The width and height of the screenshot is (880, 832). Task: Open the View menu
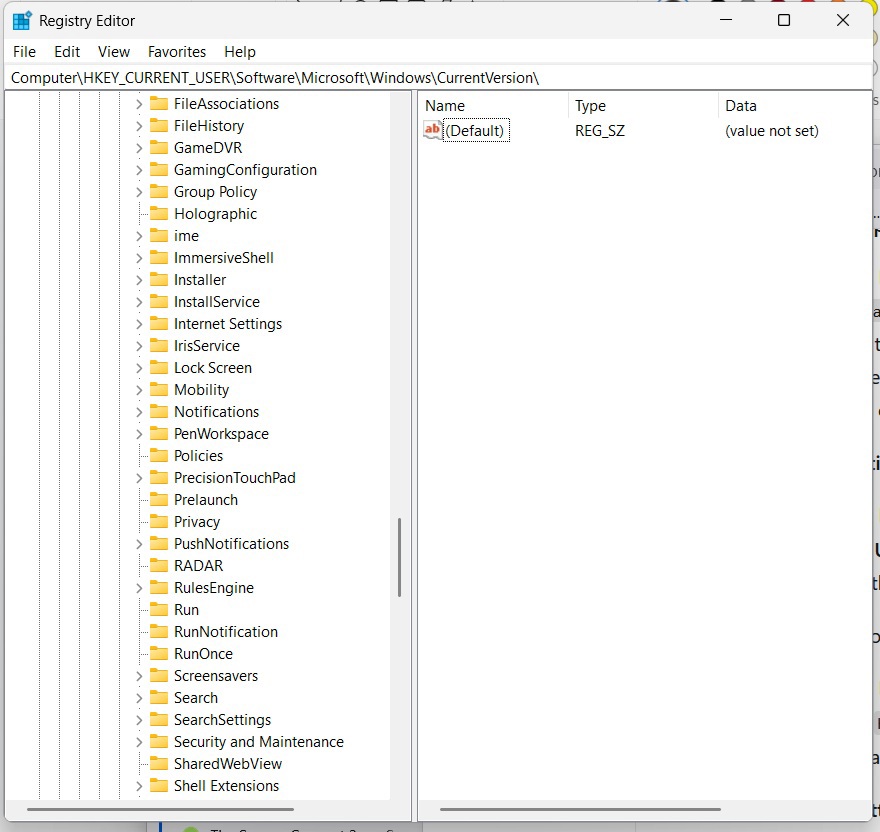[x=113, y=52]
